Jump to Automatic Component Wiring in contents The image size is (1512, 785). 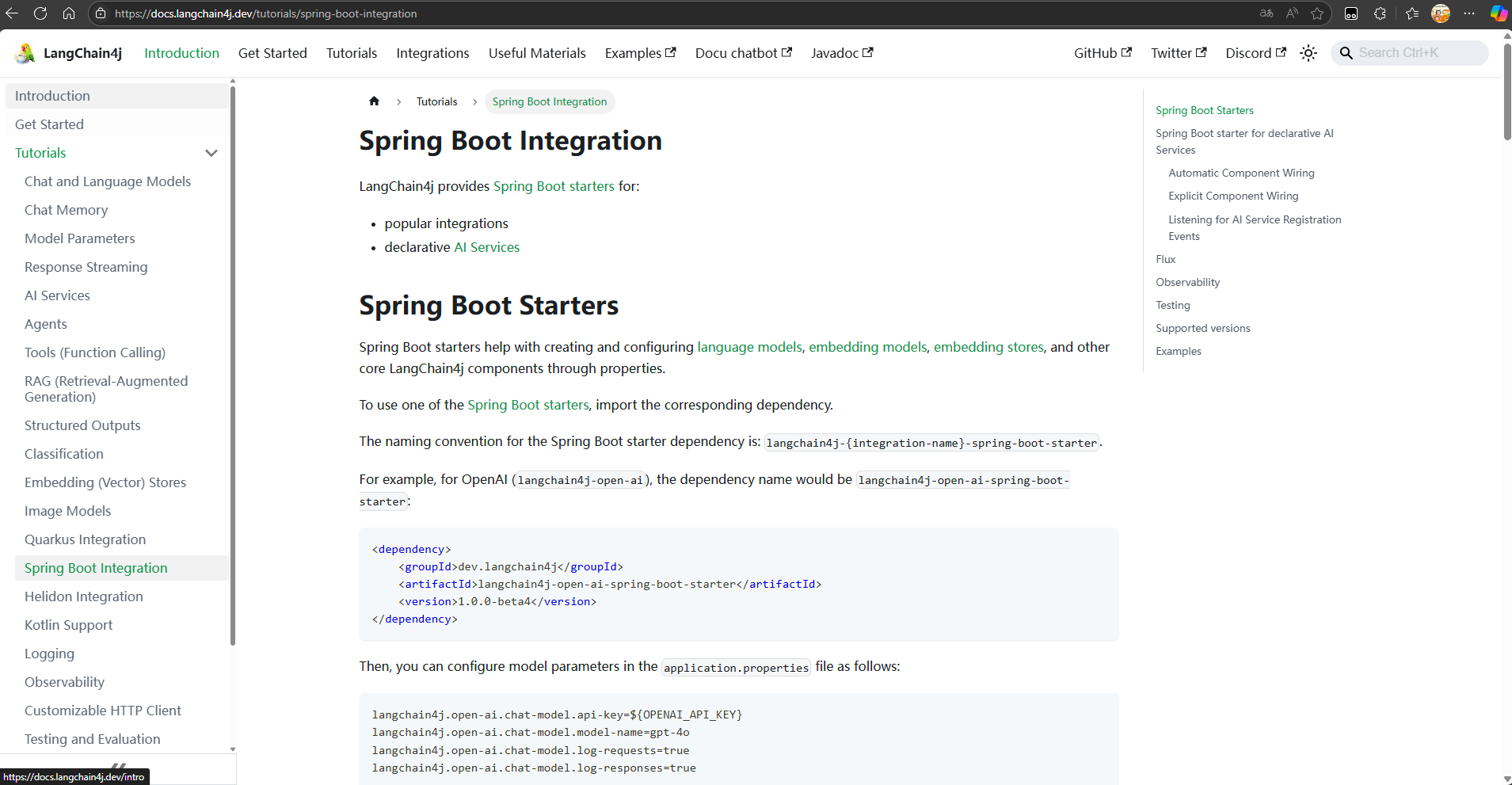[1241, 173]
